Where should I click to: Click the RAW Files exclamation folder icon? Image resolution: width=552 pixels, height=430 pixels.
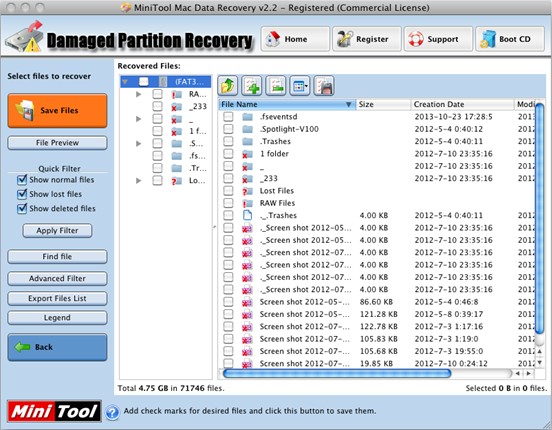pos(247,203)
